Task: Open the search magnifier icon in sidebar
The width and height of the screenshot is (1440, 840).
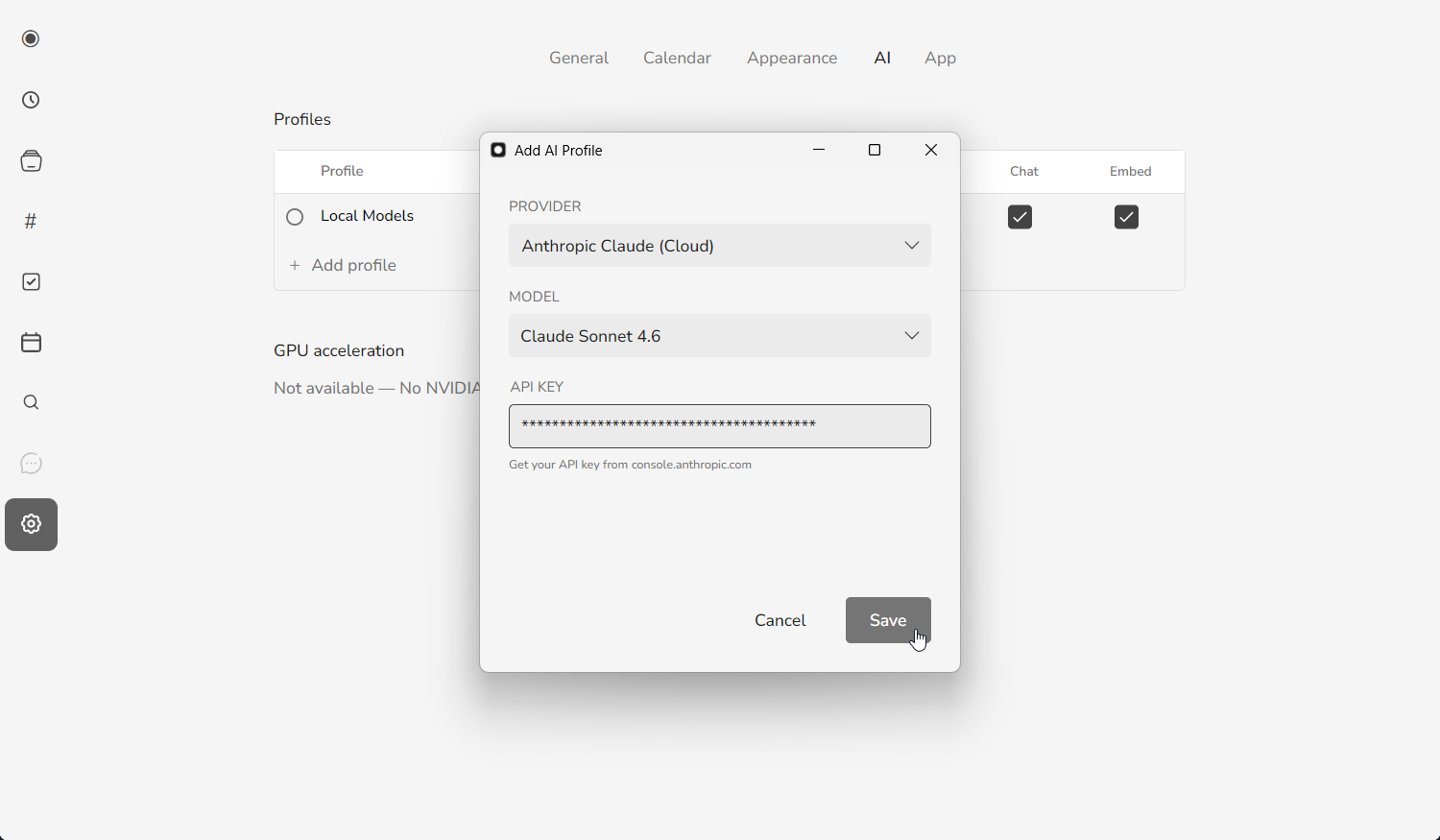Action: pos(31,403)
